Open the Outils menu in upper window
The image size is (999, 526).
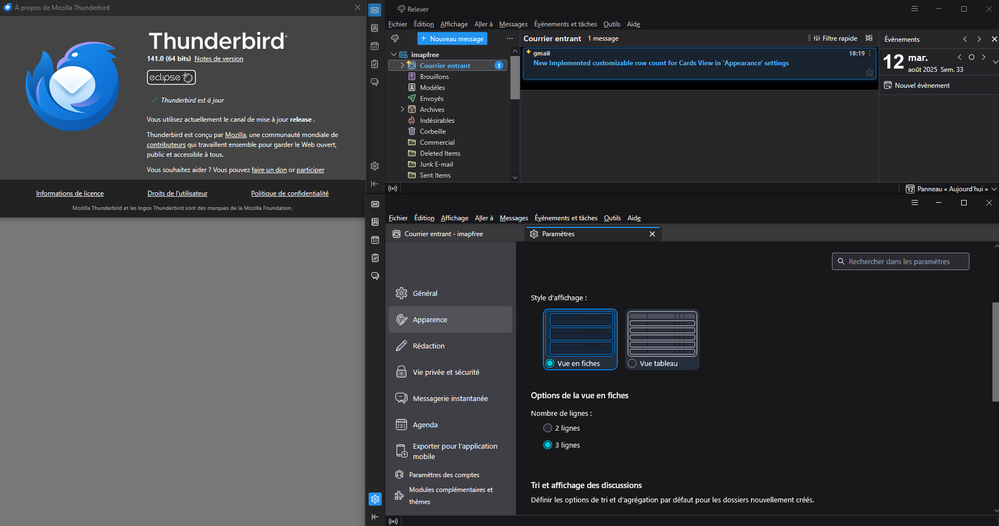coord(612,23)
